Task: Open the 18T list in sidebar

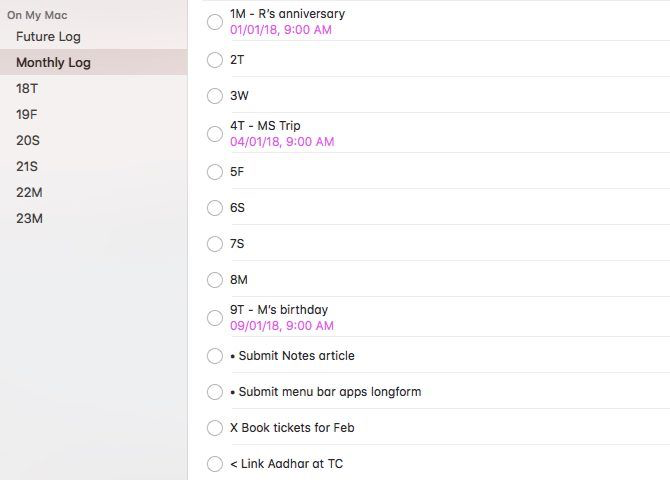Action: point(27,89)
